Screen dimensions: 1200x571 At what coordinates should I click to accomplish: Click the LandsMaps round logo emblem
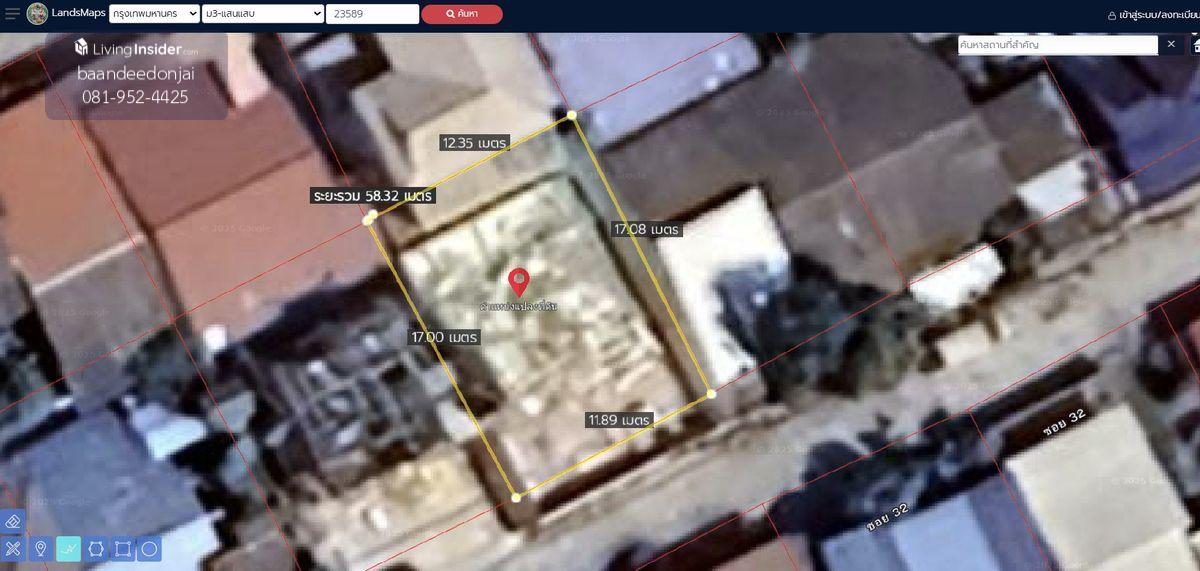[37, 14]
